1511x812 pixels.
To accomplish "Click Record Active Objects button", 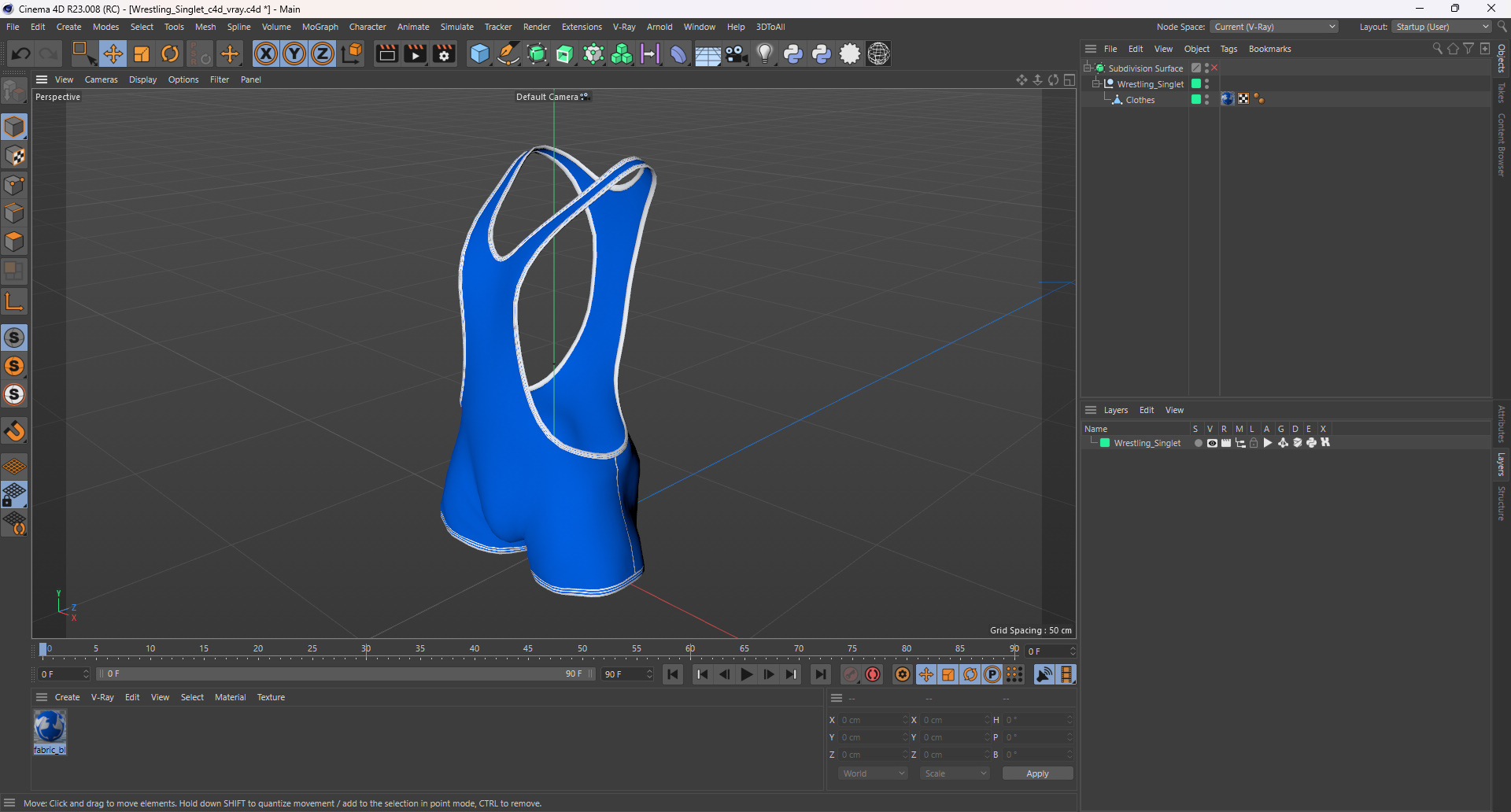I will pos(851,674).
